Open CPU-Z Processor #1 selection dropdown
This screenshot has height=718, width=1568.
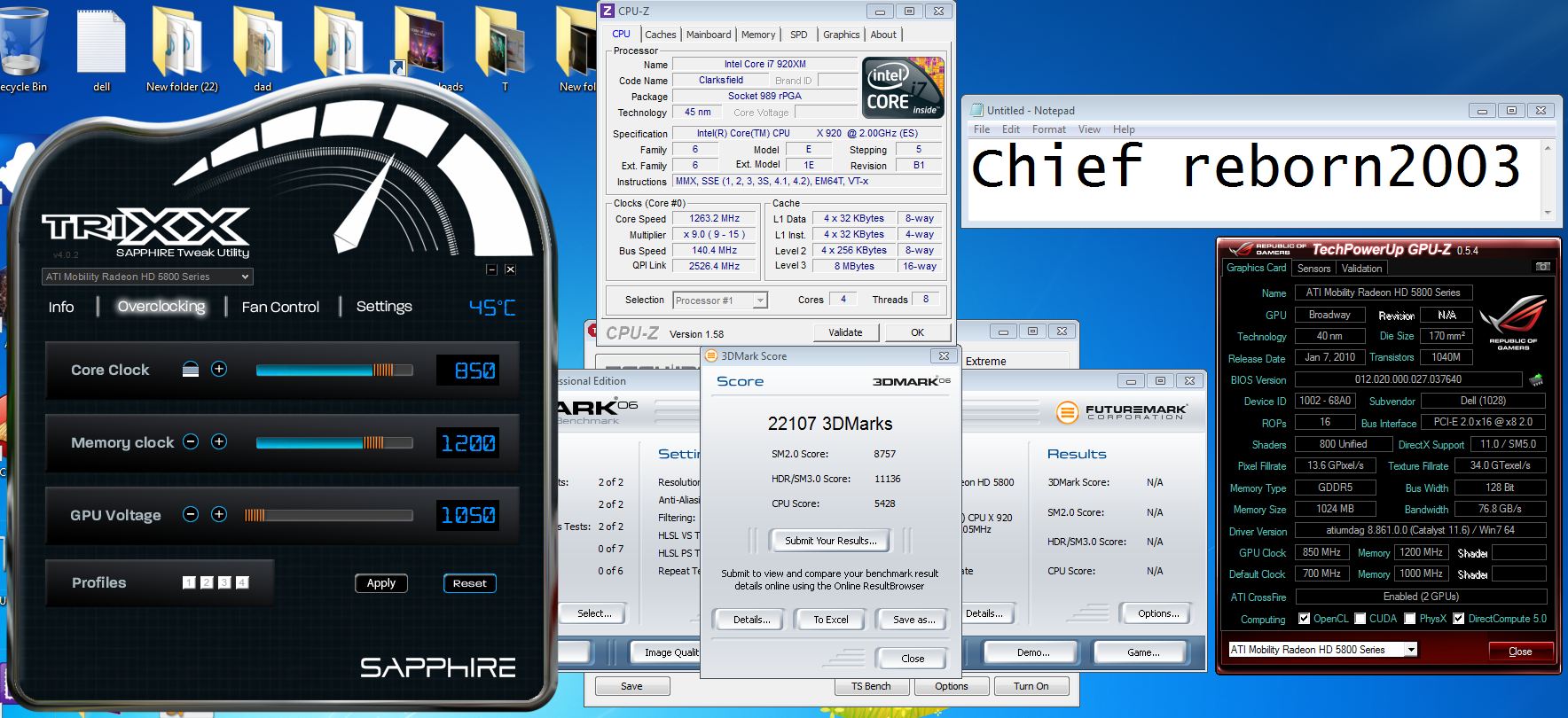point(720,300)
